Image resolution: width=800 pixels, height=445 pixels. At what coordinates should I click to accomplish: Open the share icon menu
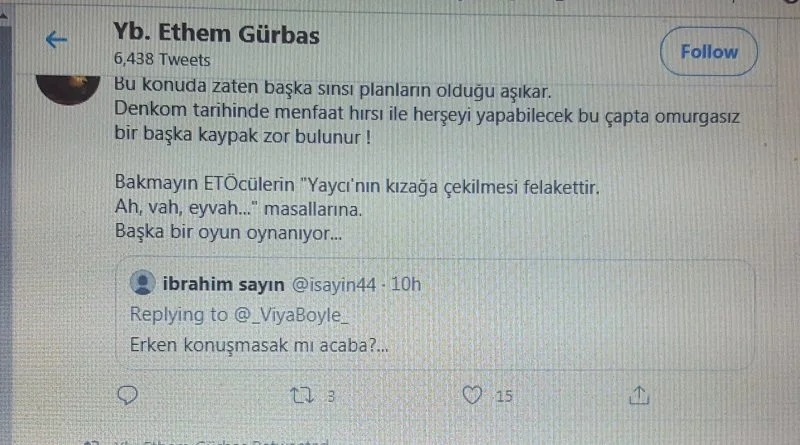pyautogui.click(x=640, y=396)
